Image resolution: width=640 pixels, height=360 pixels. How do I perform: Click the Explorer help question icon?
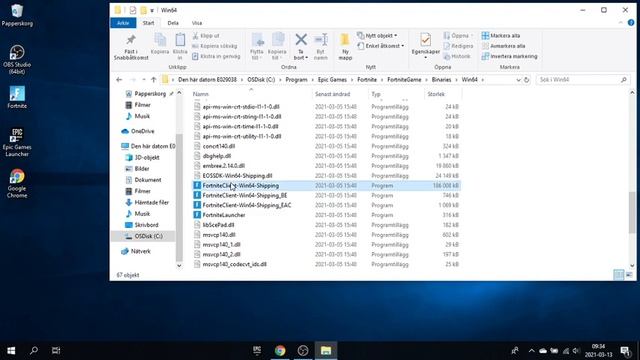point(631,23)
